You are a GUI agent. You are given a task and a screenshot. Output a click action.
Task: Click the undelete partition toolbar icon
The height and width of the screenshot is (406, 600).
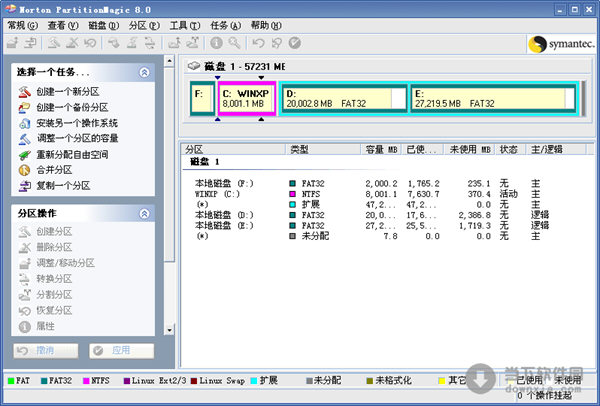[90, 43]
